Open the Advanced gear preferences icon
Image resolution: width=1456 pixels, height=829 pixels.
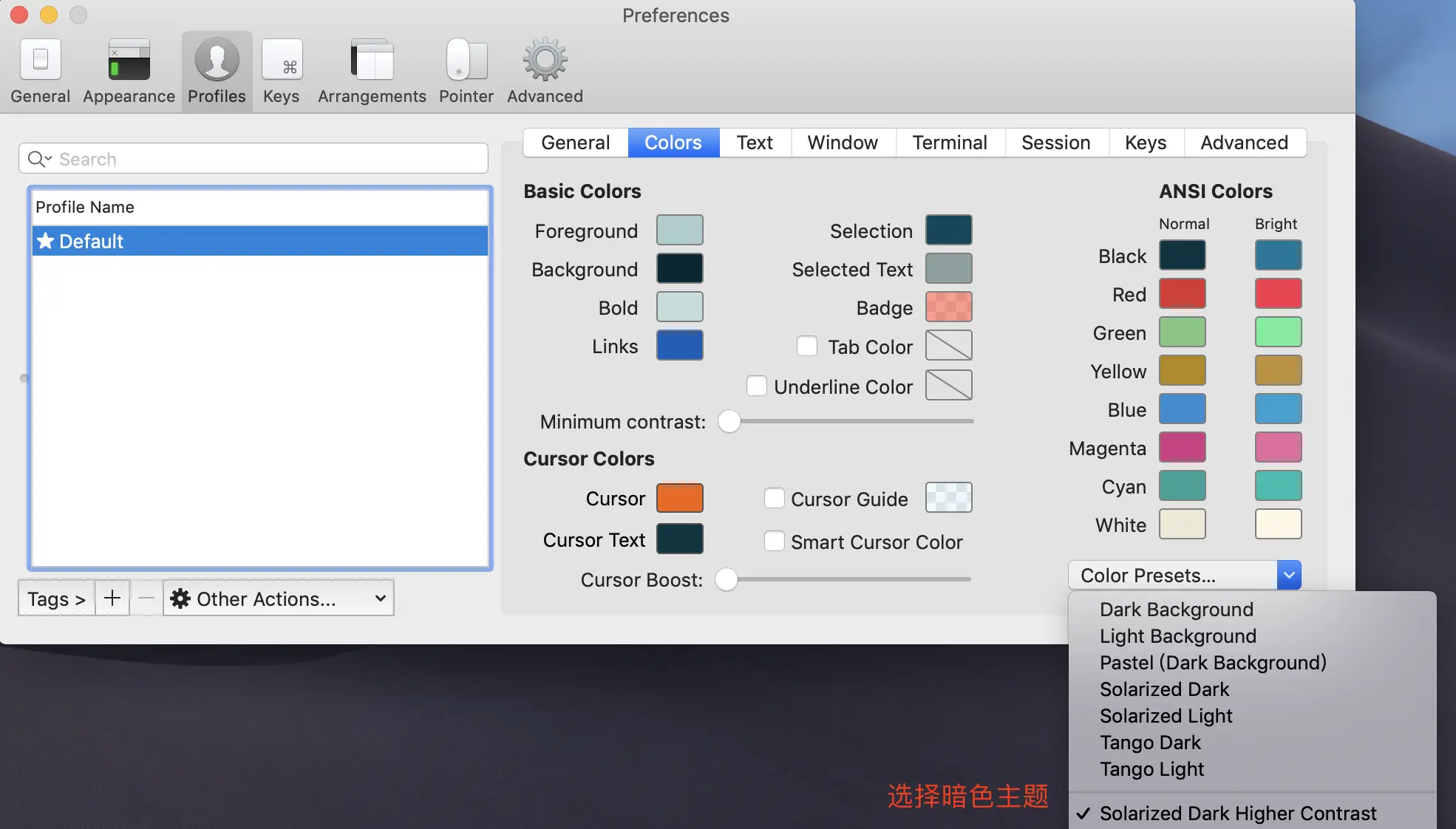[545, 61]
